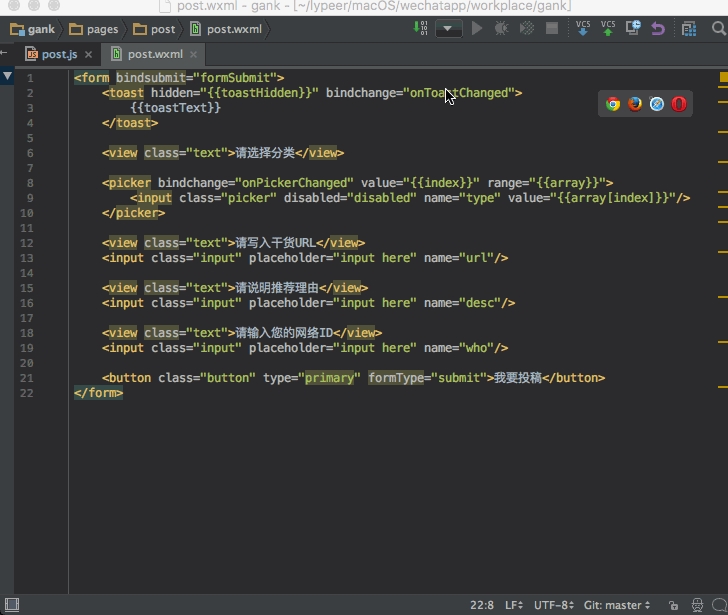Start debugging with the bug icon
728x615 pixels.
tap(501, 29)
